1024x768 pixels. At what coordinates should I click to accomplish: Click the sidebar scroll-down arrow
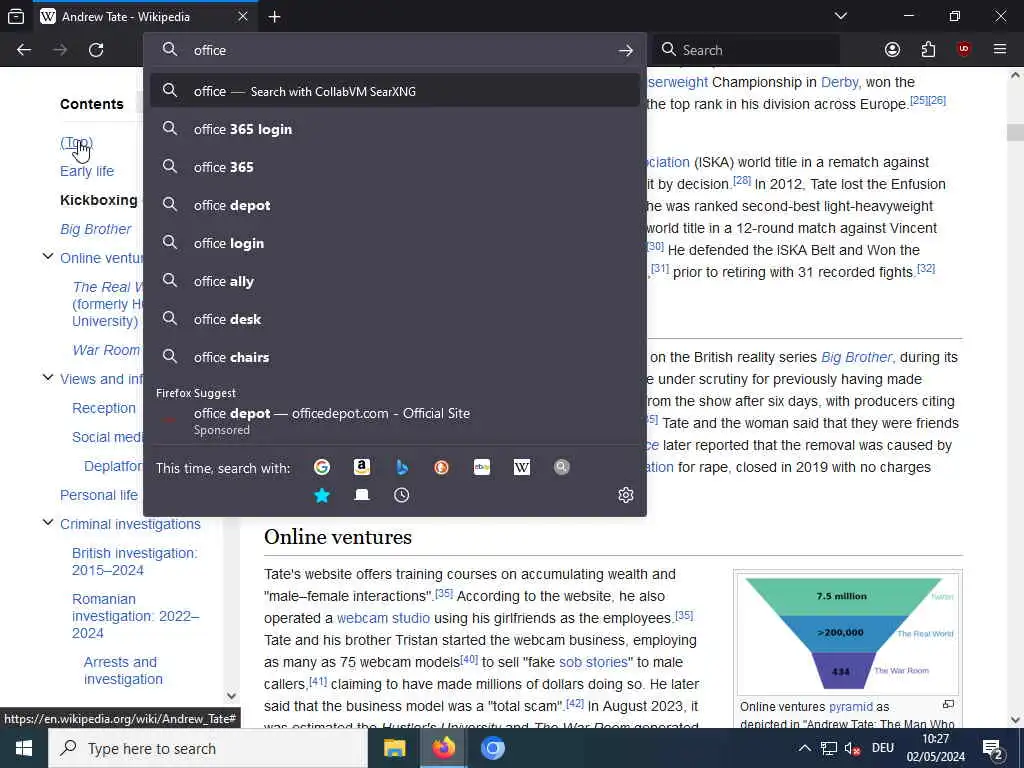pyautogui.click(x=231, y=696)
